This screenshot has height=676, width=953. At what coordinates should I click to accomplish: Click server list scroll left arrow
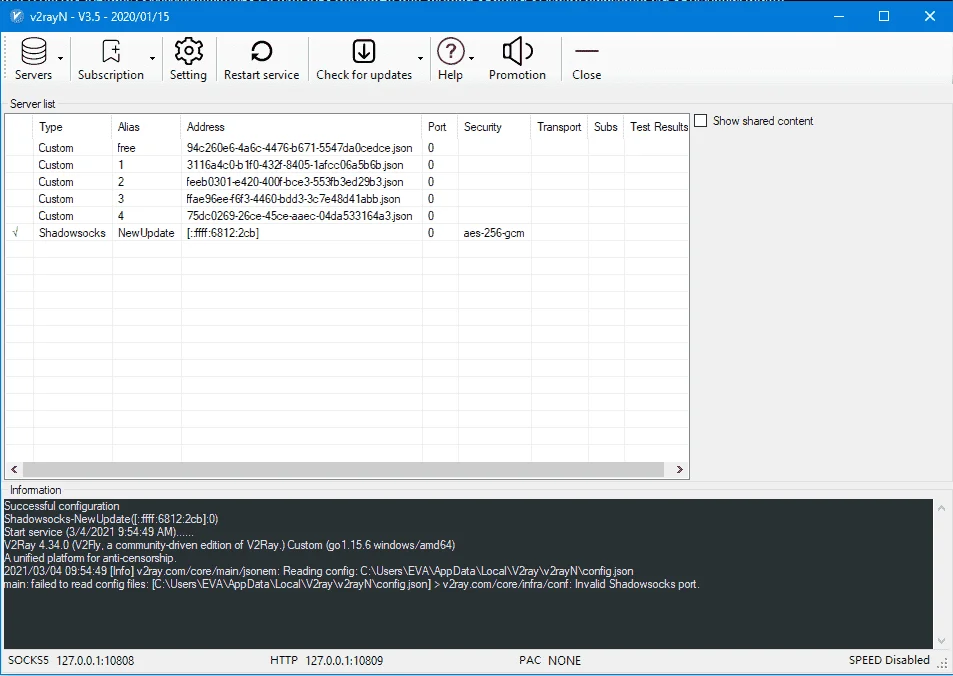[x=14, y=469]
